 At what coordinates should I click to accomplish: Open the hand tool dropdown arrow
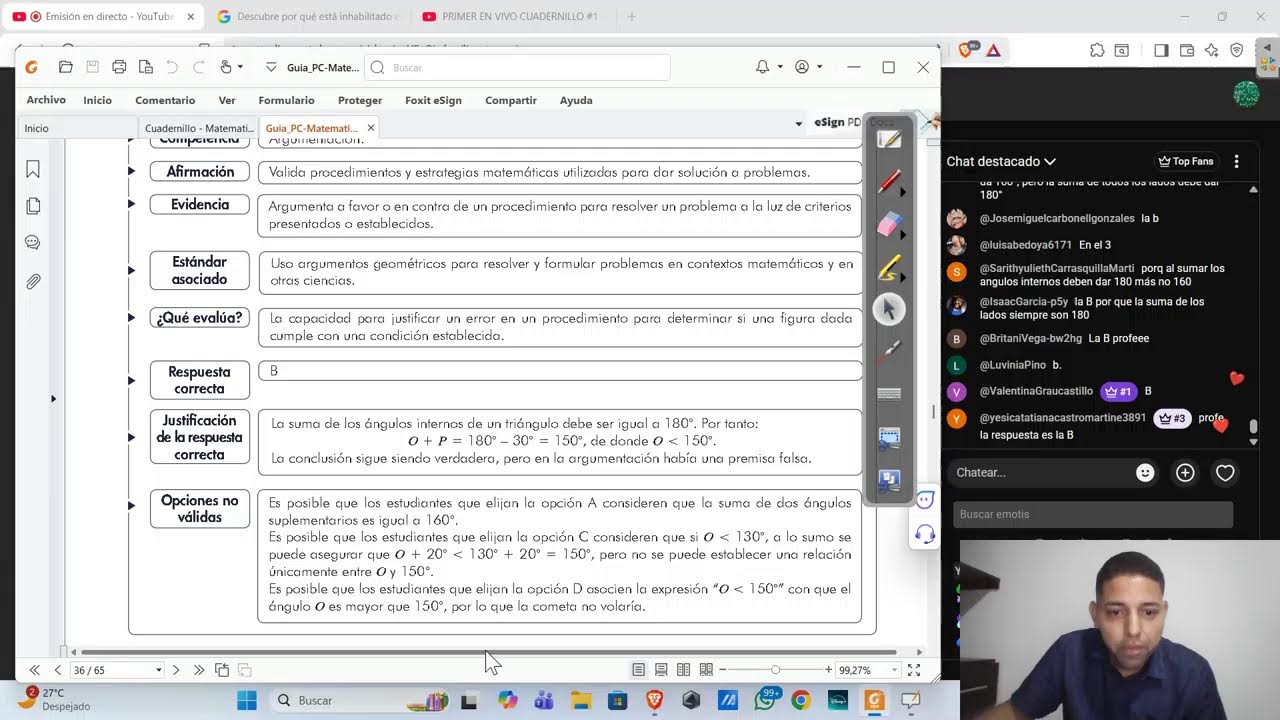240,67
